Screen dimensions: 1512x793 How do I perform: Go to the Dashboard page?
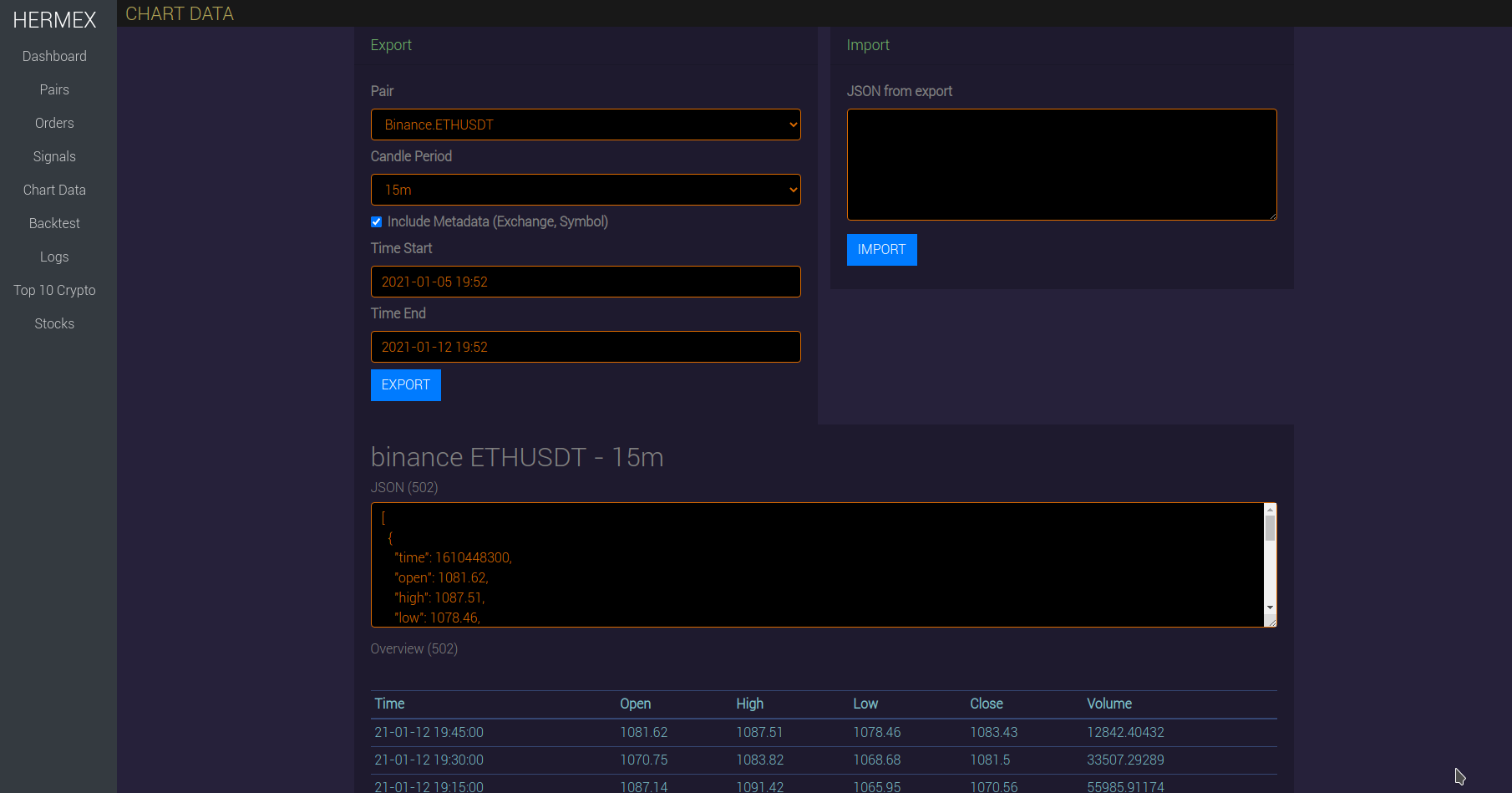[x=54, y=56]
